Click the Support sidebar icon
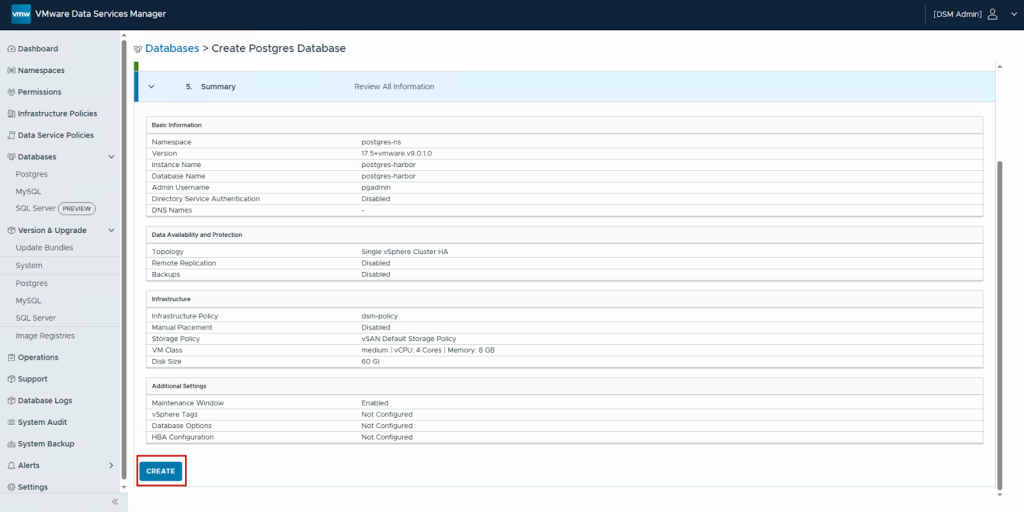Screen dimensions: 1024x512 [x=11, y=379]
